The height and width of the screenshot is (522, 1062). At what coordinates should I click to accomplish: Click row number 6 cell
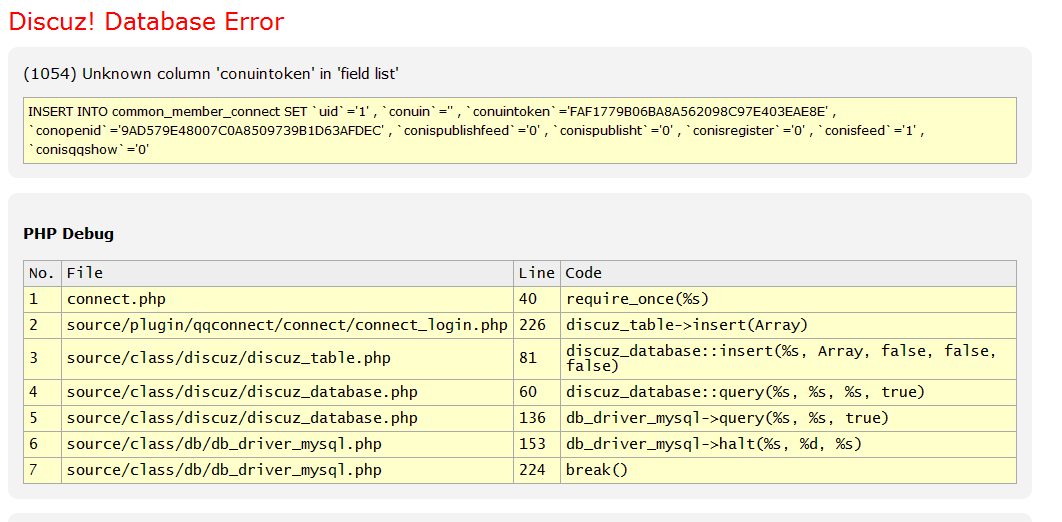pyautogui.click(x=42, y=444)
